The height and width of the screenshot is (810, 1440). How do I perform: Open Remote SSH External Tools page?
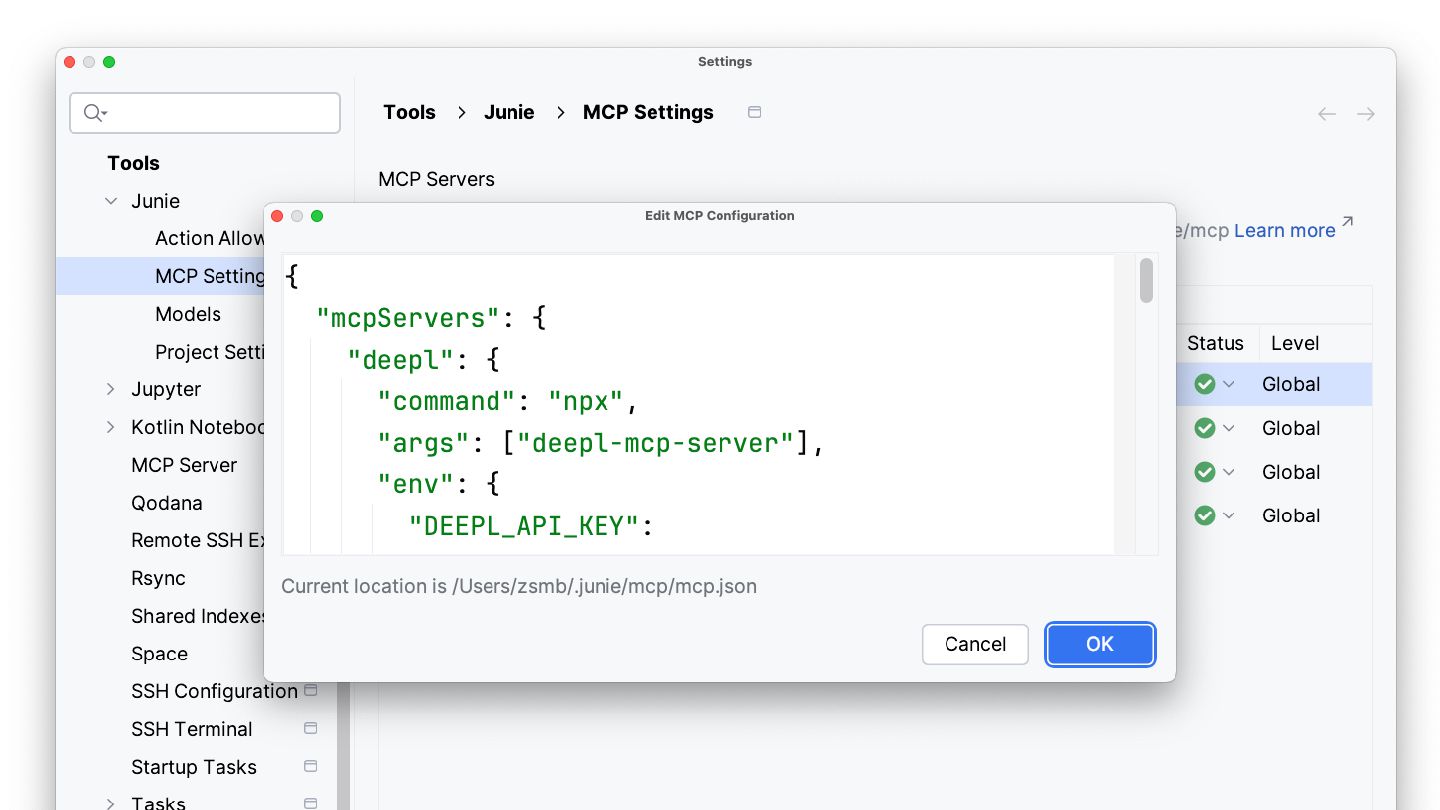pyautogui.click(x=197, y=540)
